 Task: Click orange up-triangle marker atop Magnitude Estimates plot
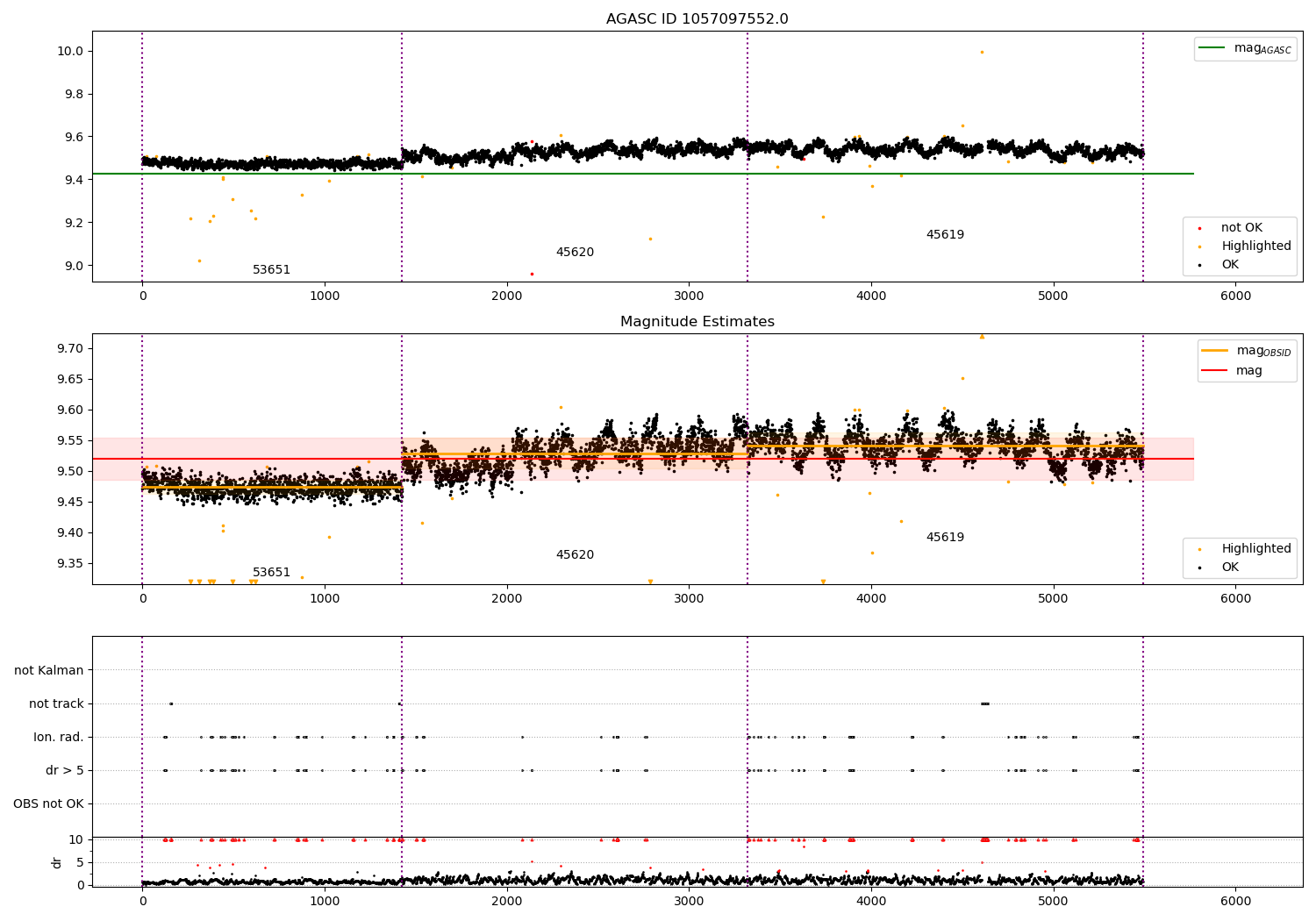[x=982, y=336]
